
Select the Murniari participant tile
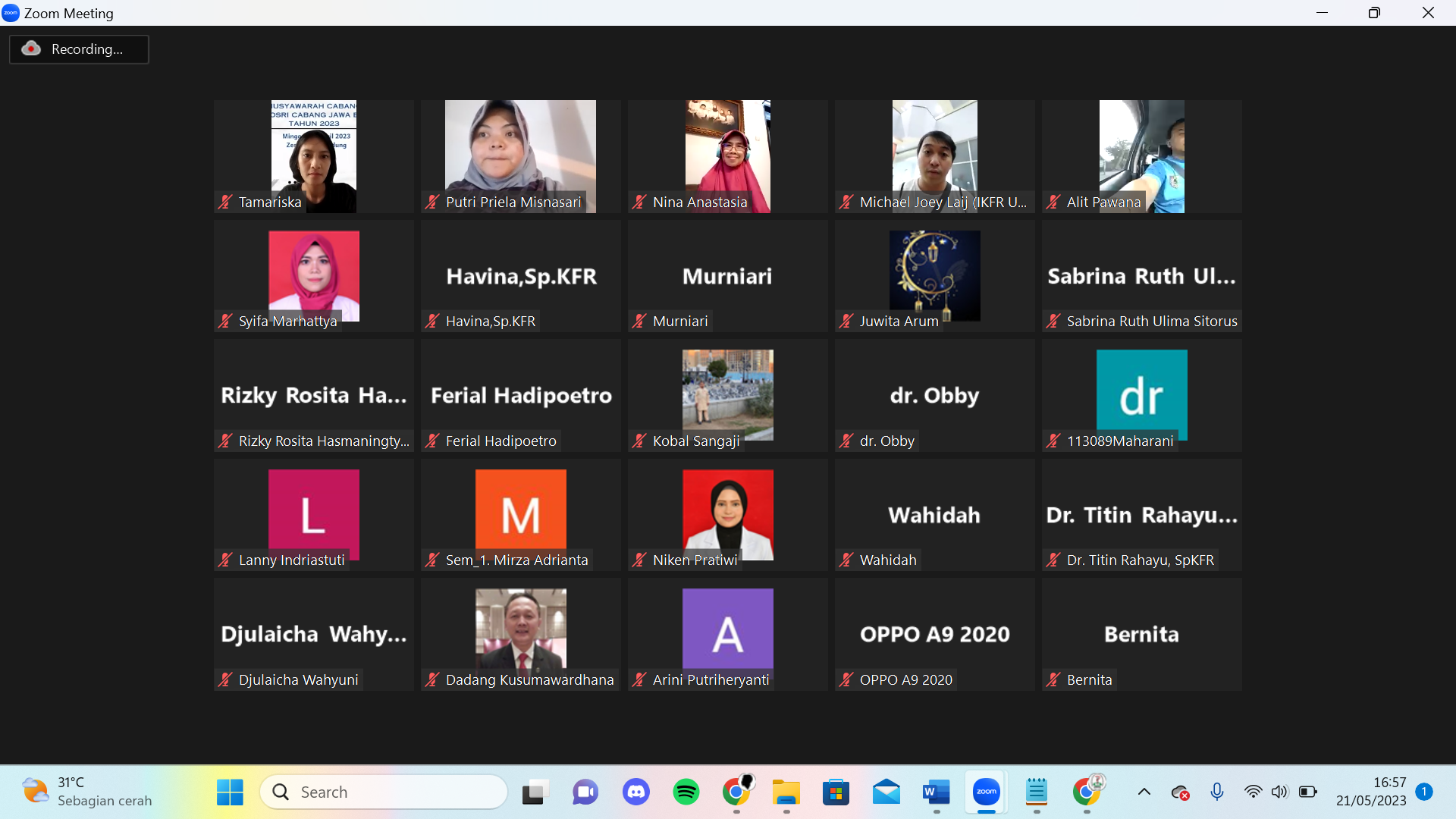[728, 276]
